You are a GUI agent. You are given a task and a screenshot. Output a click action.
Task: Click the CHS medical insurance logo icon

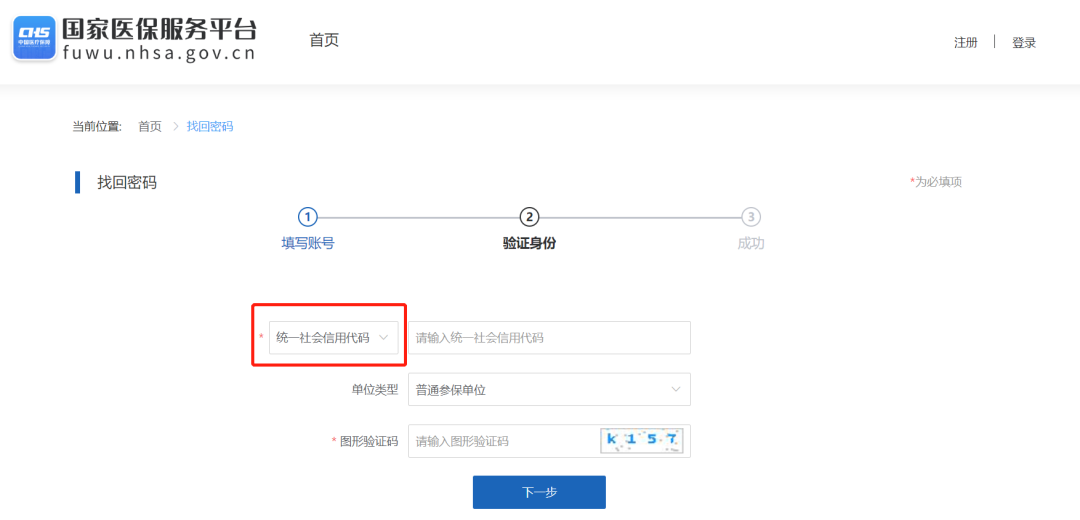(x=34, y=39)
